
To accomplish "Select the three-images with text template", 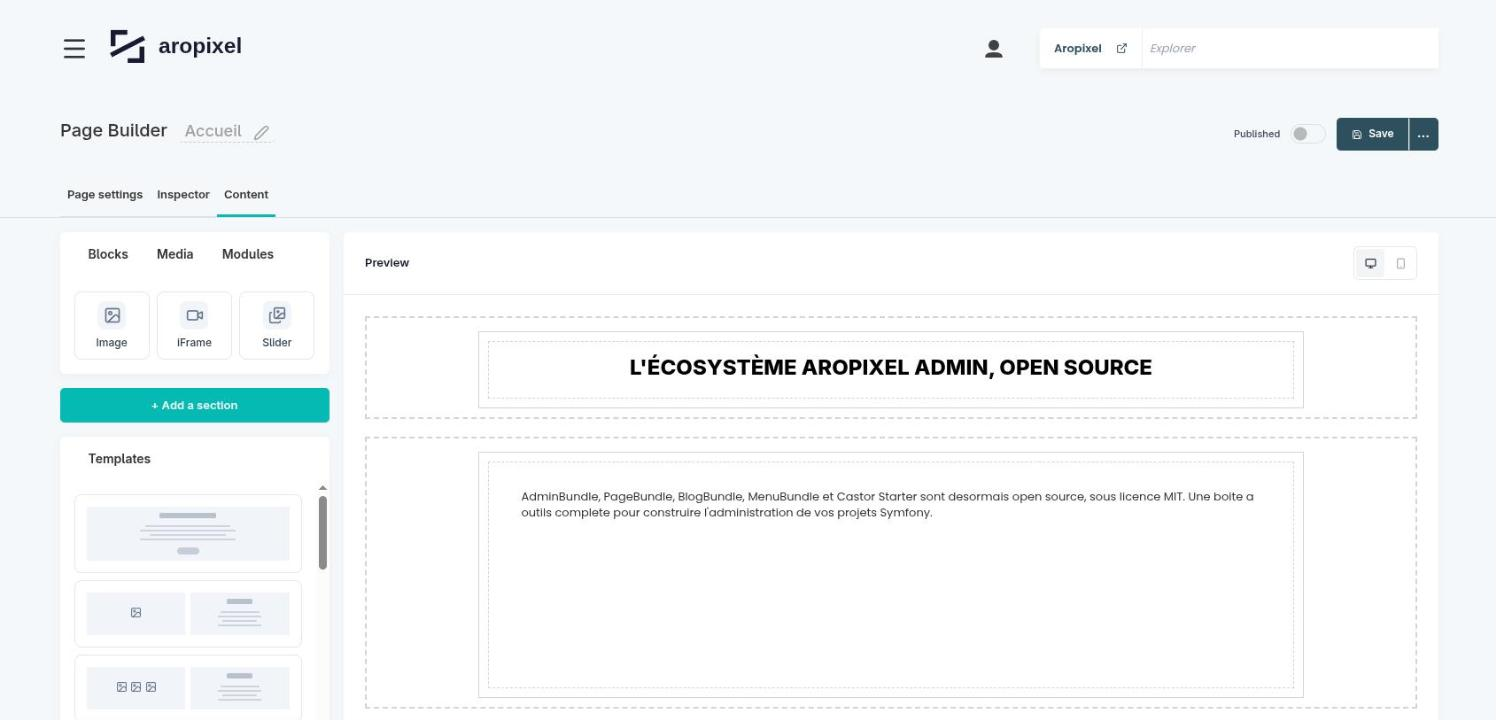I will point(188,688).
